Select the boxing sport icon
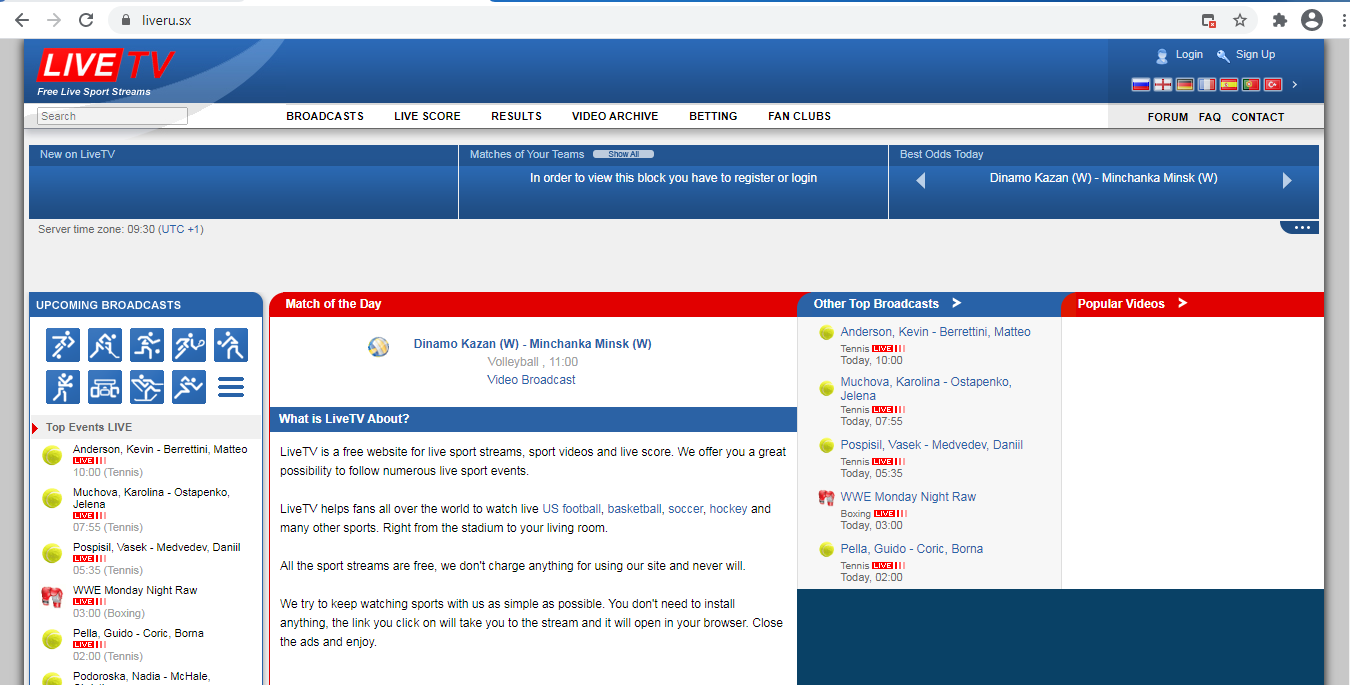The image size is (1350, 685). (x=63, y=387)
